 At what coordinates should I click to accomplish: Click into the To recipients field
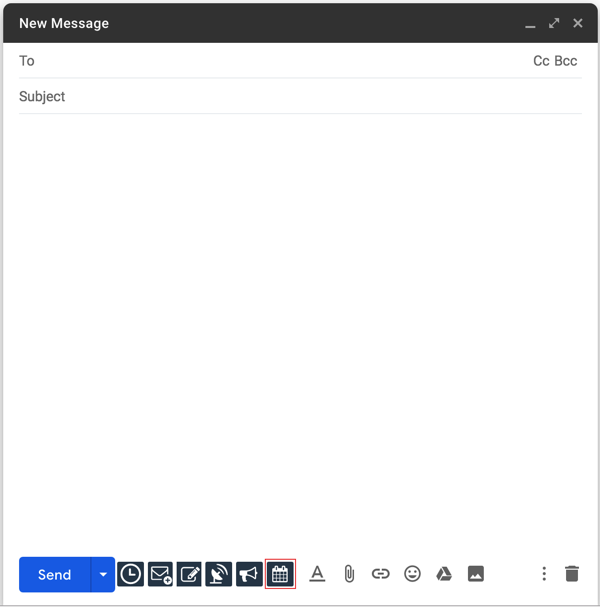pos(280,61)
